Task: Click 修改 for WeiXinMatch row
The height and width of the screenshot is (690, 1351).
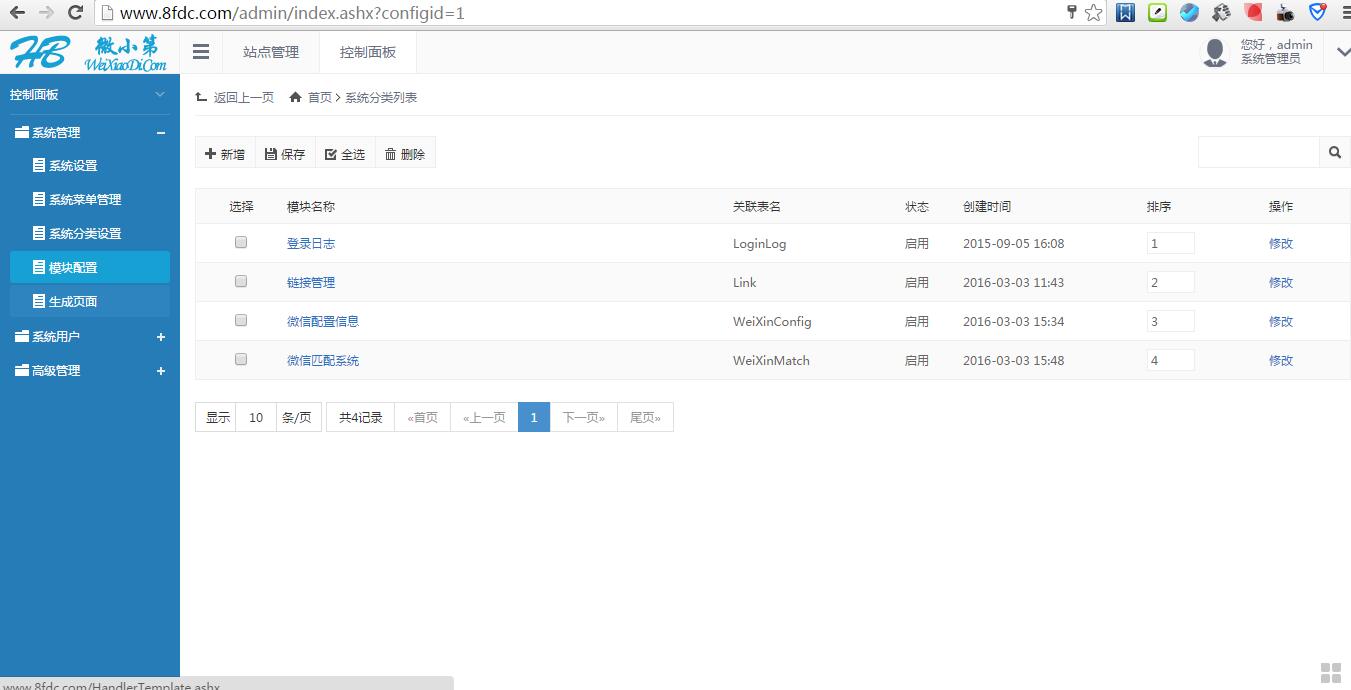Action: point(1281,360)
